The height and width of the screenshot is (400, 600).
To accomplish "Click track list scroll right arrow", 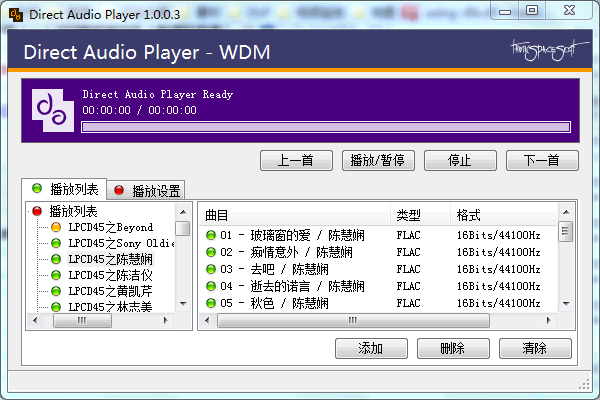I will coord(548,320).
